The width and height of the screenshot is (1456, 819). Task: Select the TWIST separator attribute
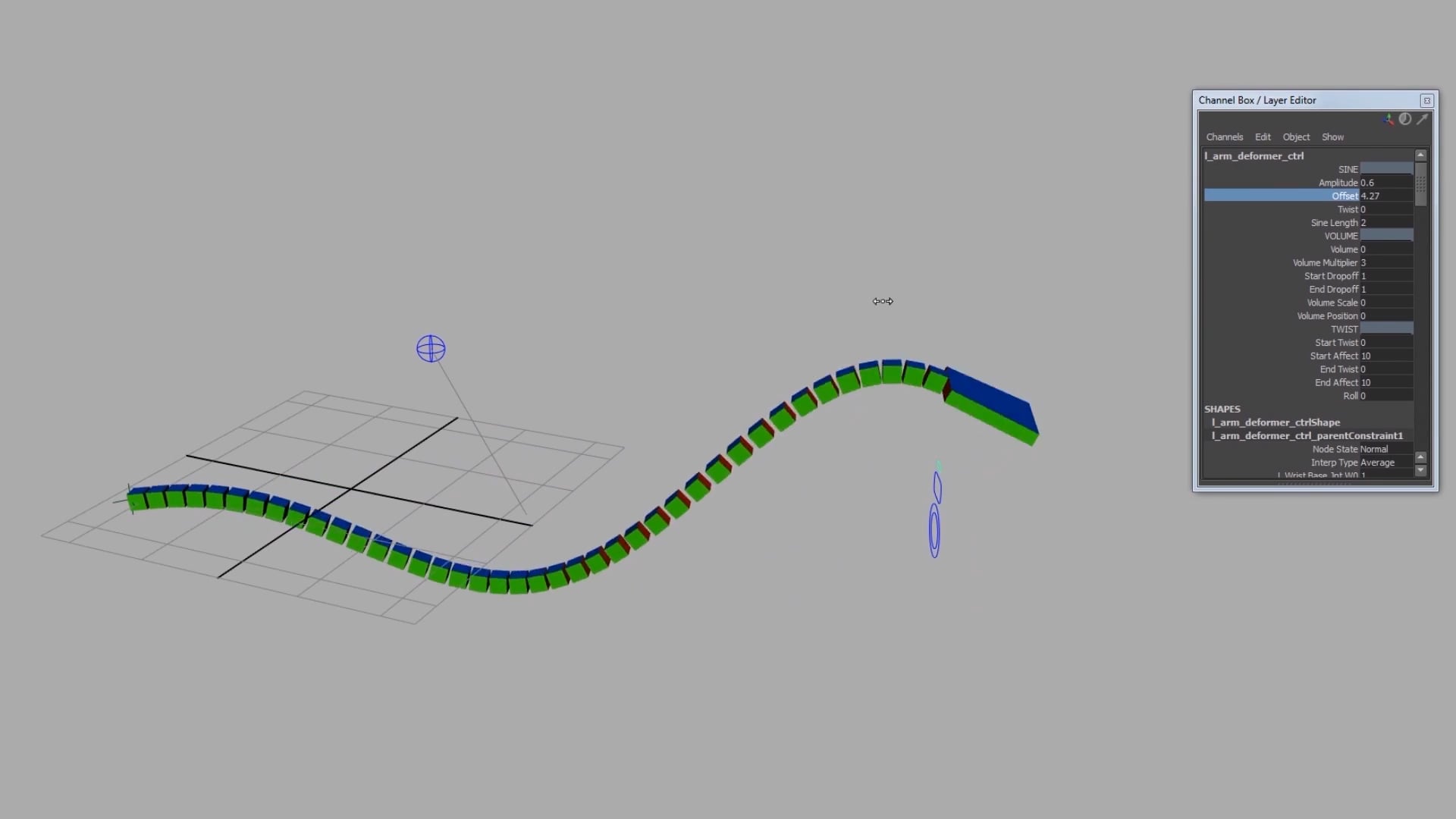click(x=1344, y=329)
